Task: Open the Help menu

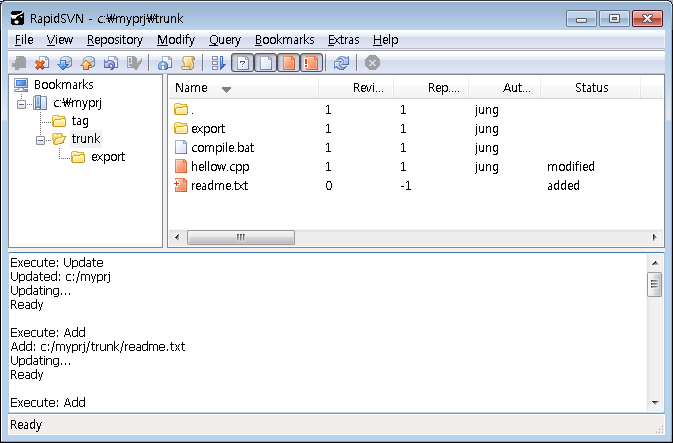Action: [385, 40]
